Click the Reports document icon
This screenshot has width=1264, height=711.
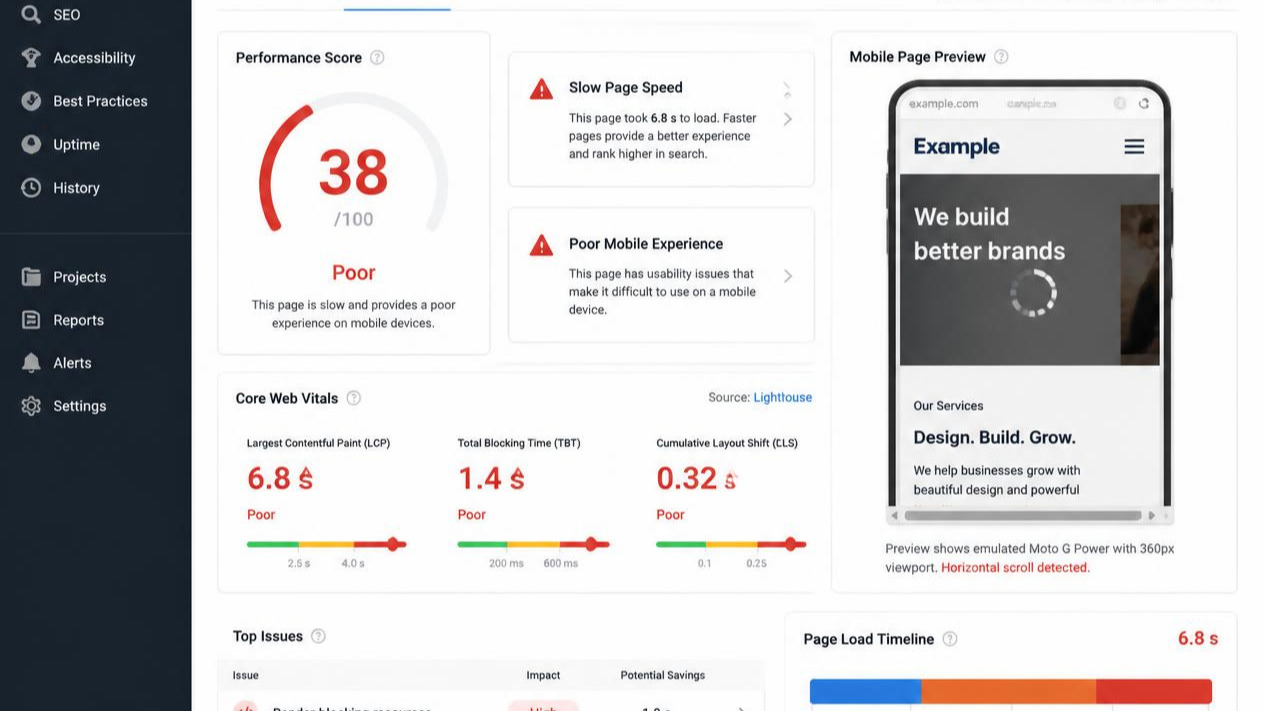31,320
